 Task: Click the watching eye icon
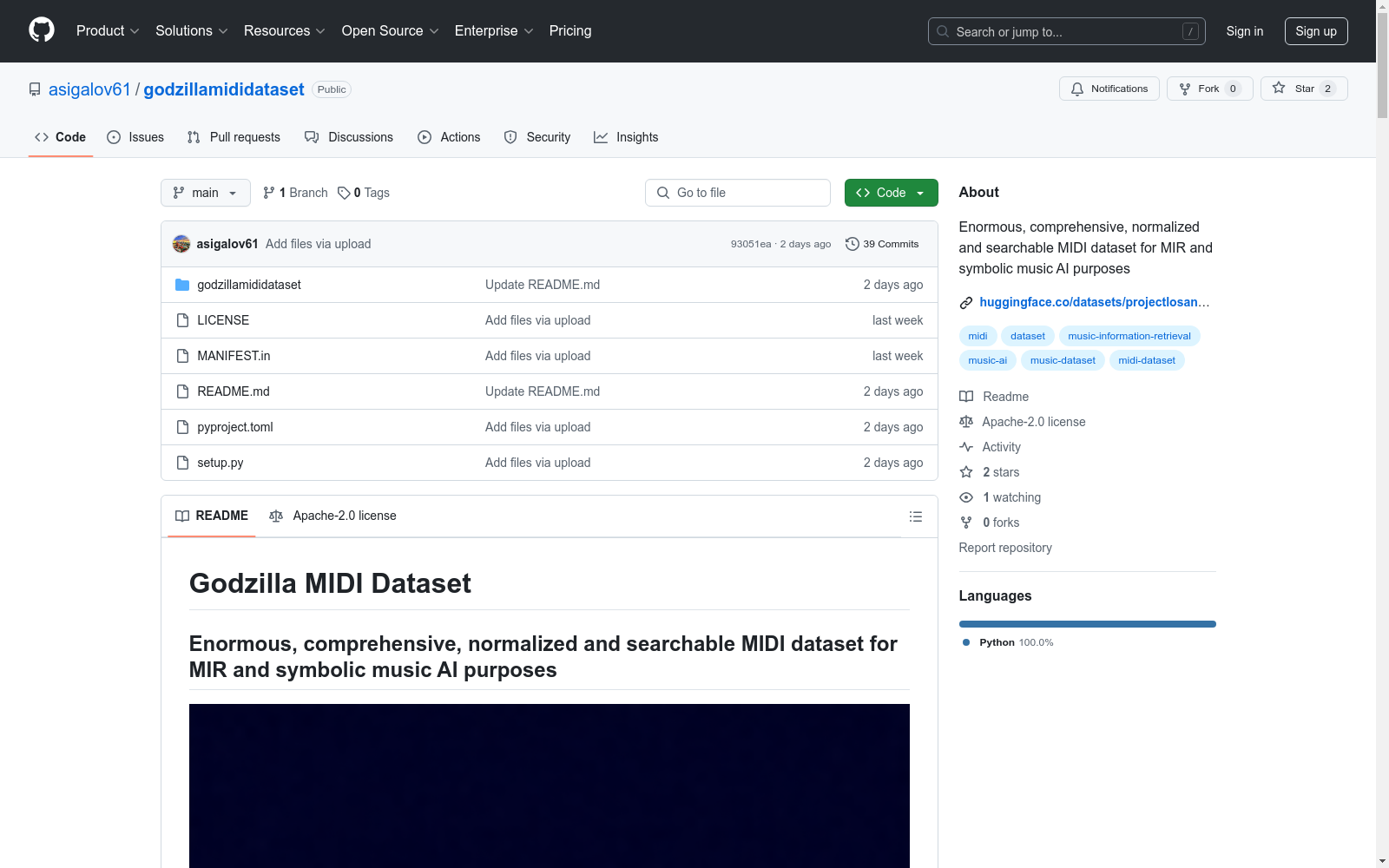click(966, 497)
